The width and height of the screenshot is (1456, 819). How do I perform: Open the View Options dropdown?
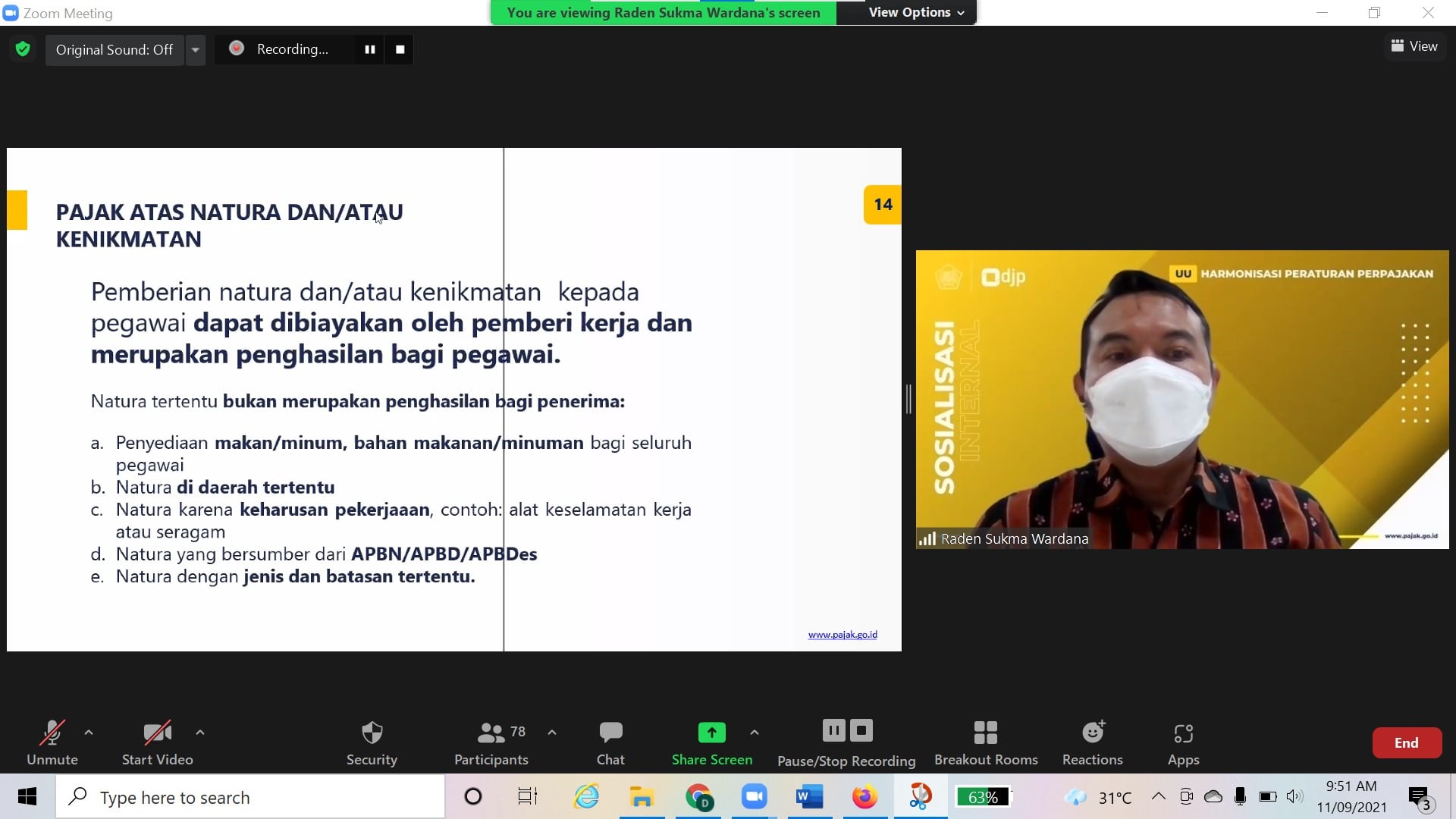(916, 12)
